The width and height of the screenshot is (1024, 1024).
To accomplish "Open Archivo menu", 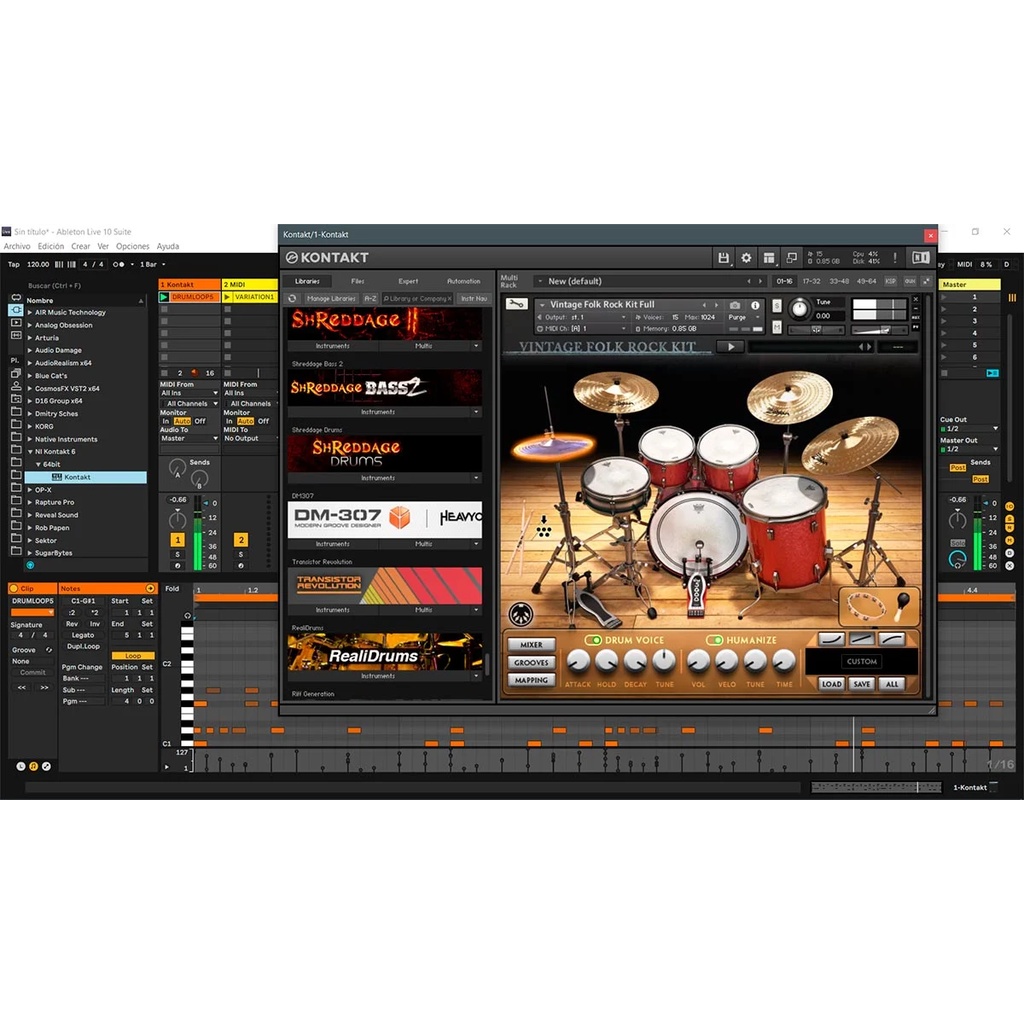I will (17, 246).
